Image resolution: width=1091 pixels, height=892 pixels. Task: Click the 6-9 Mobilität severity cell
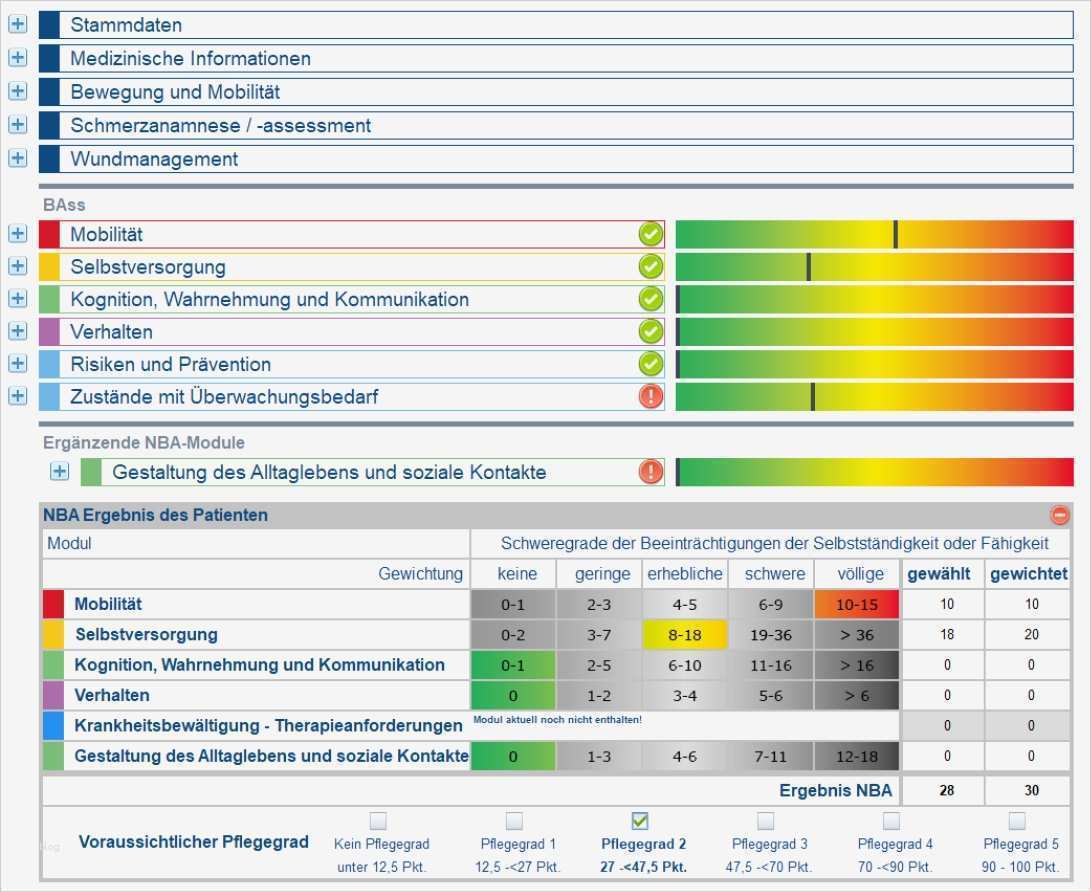[x=771, y=605]
